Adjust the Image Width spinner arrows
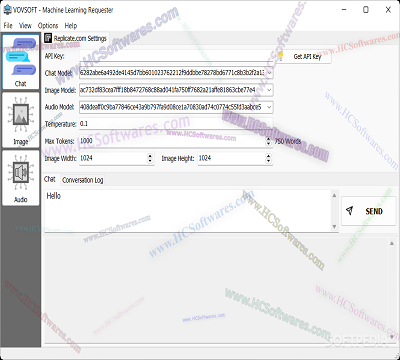Image resolution: width=400 pixels, height=360 pixels. (x=150, y=158)
